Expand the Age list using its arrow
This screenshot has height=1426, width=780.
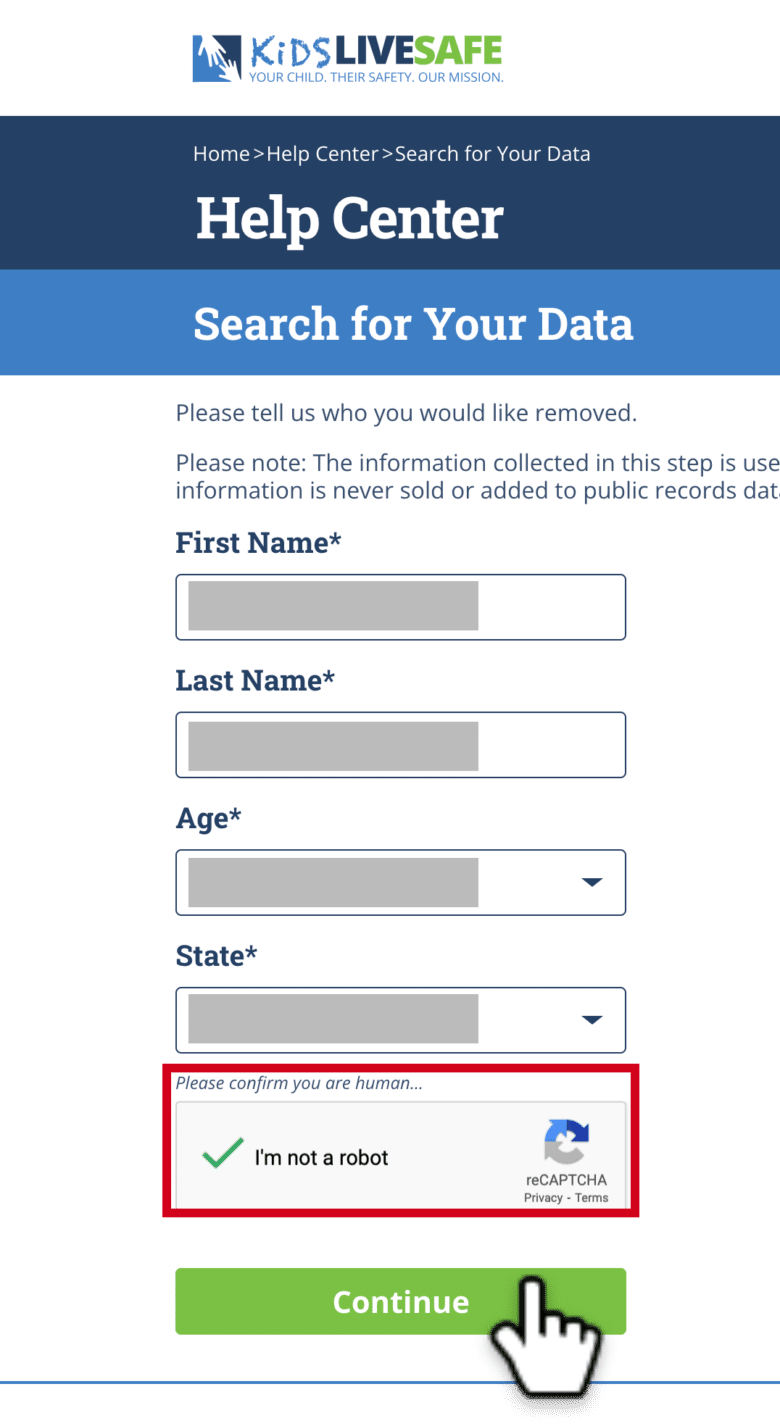click(592, 882)
